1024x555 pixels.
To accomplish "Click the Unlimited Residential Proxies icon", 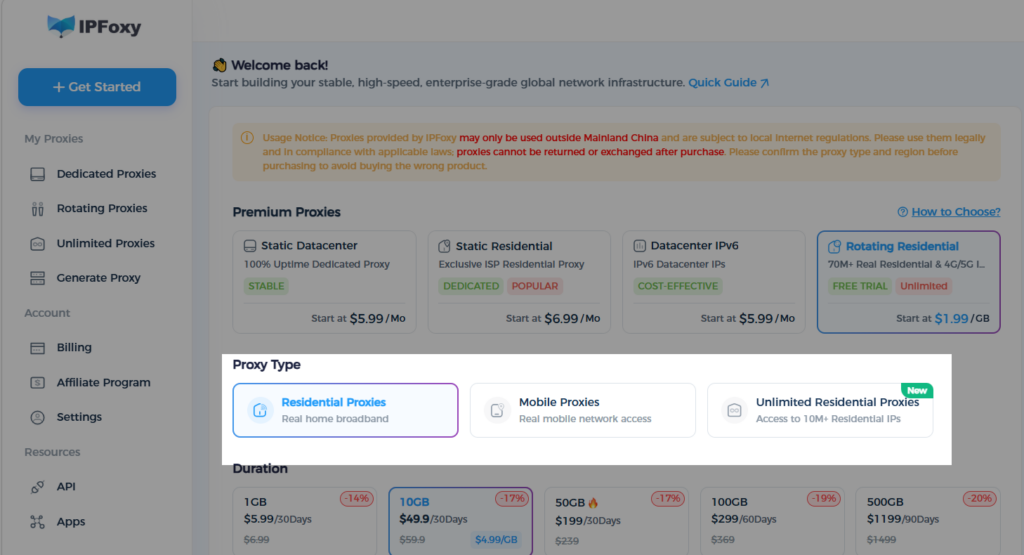I will pos(734,411).
